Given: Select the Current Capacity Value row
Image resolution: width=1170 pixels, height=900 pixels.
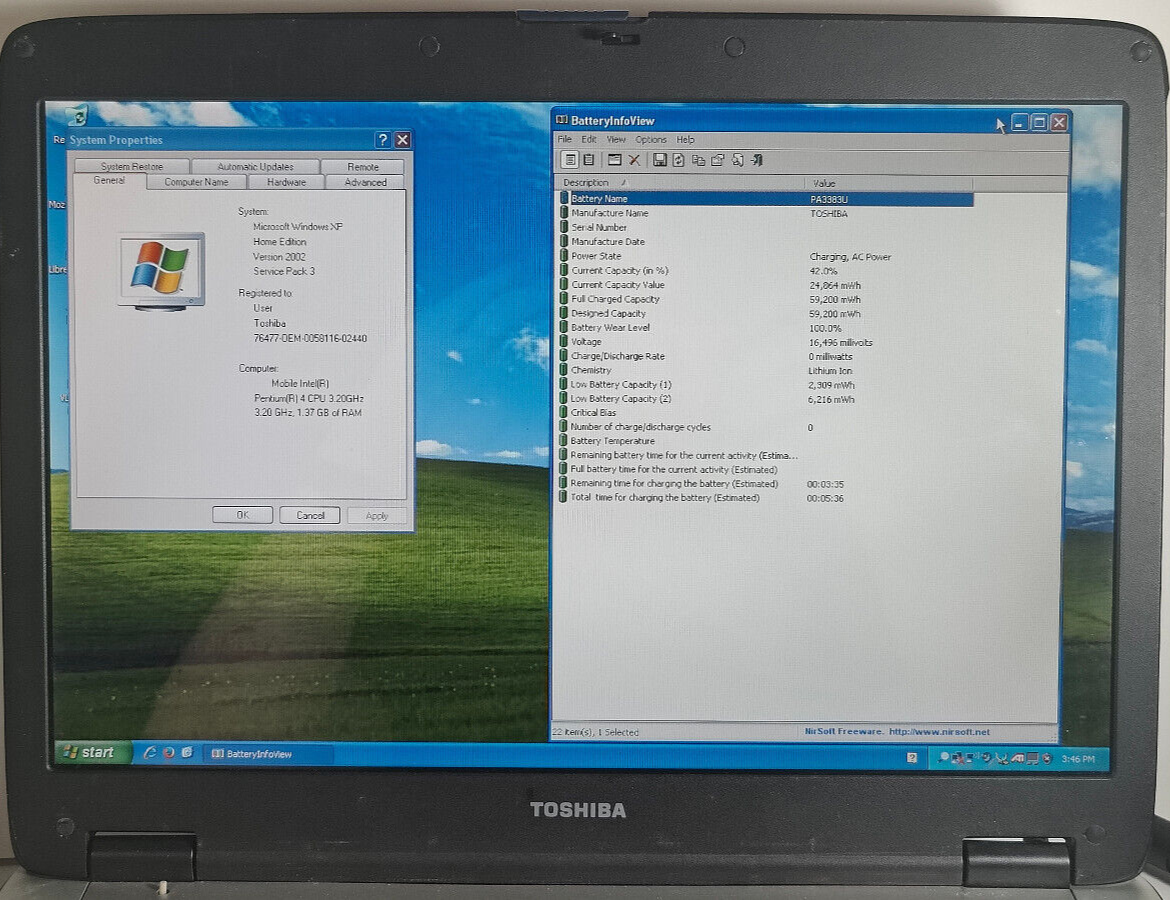Looking at the screenshot, I should (x=765, y=284).
